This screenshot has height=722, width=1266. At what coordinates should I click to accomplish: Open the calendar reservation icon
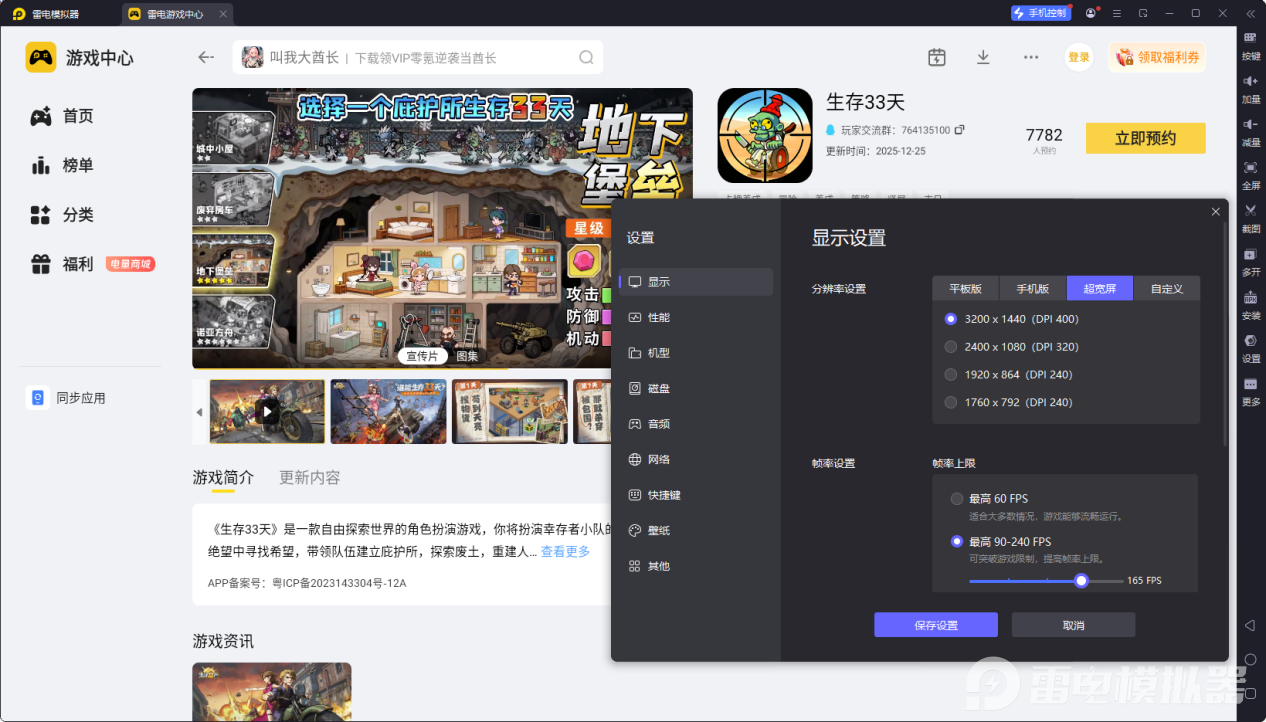pyautogui.click(x=936, y=57)
